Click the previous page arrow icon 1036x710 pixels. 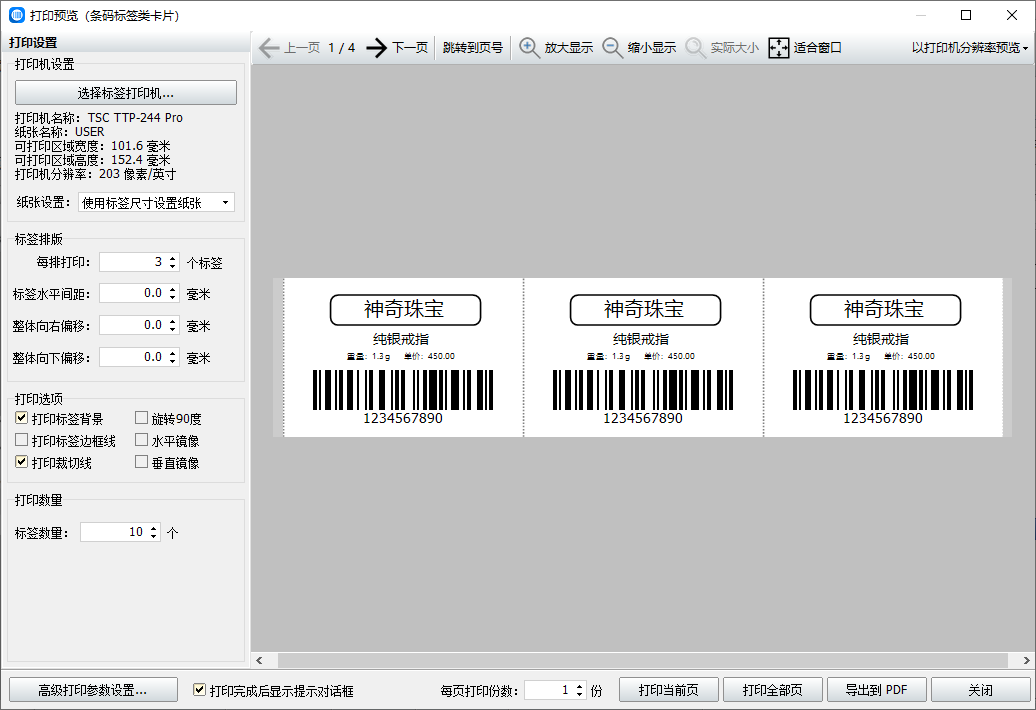tap(269, 48)
